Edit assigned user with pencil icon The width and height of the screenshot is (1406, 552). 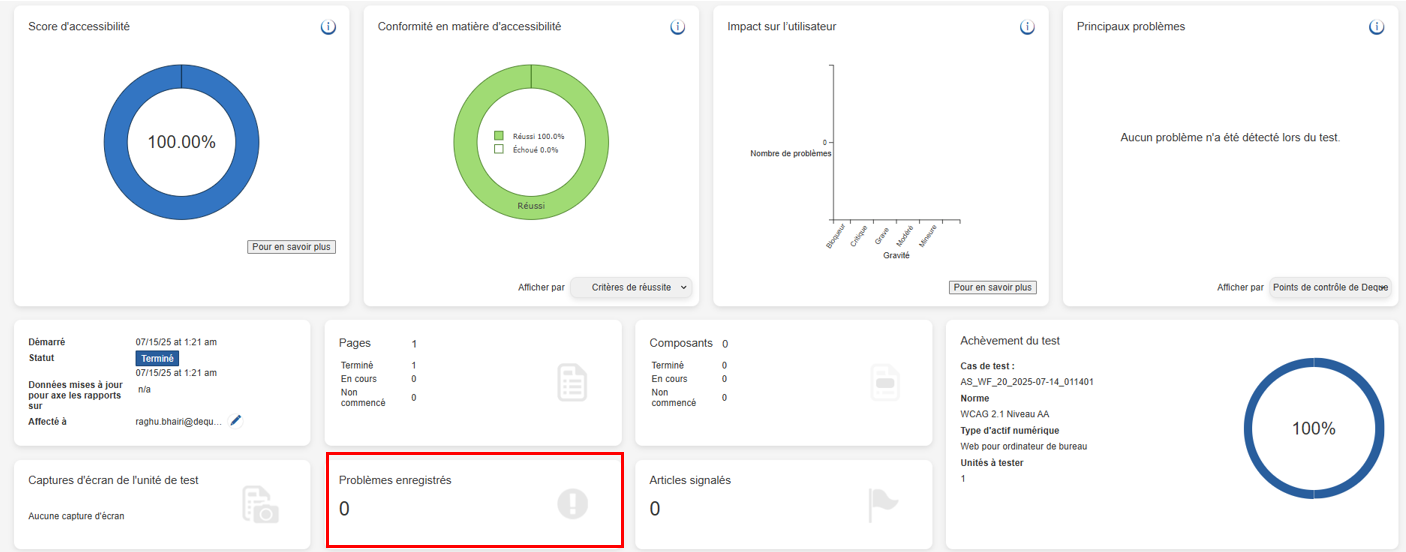pyautogui.click(x=236, y=421)
